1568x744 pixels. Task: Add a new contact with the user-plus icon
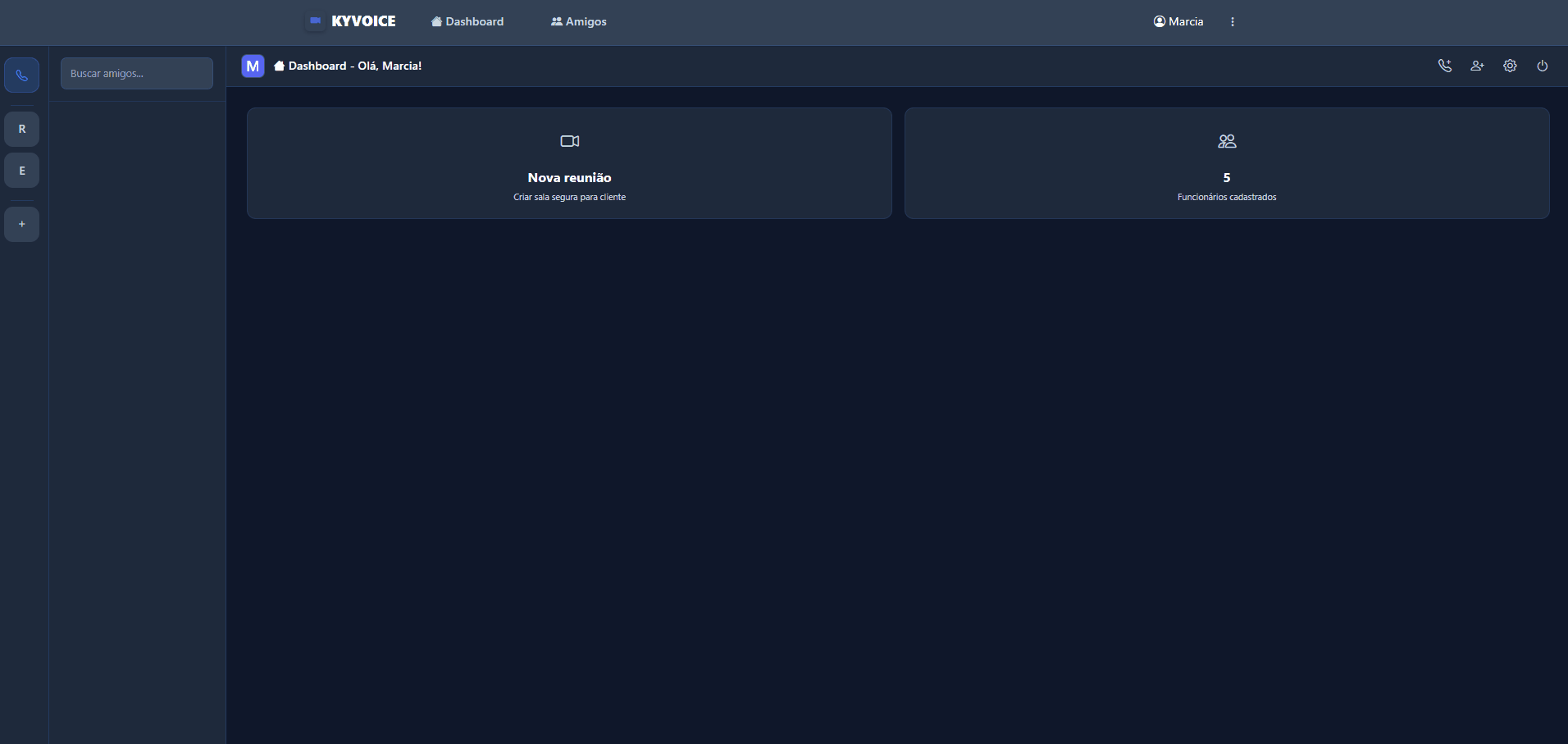point(1477,66)
